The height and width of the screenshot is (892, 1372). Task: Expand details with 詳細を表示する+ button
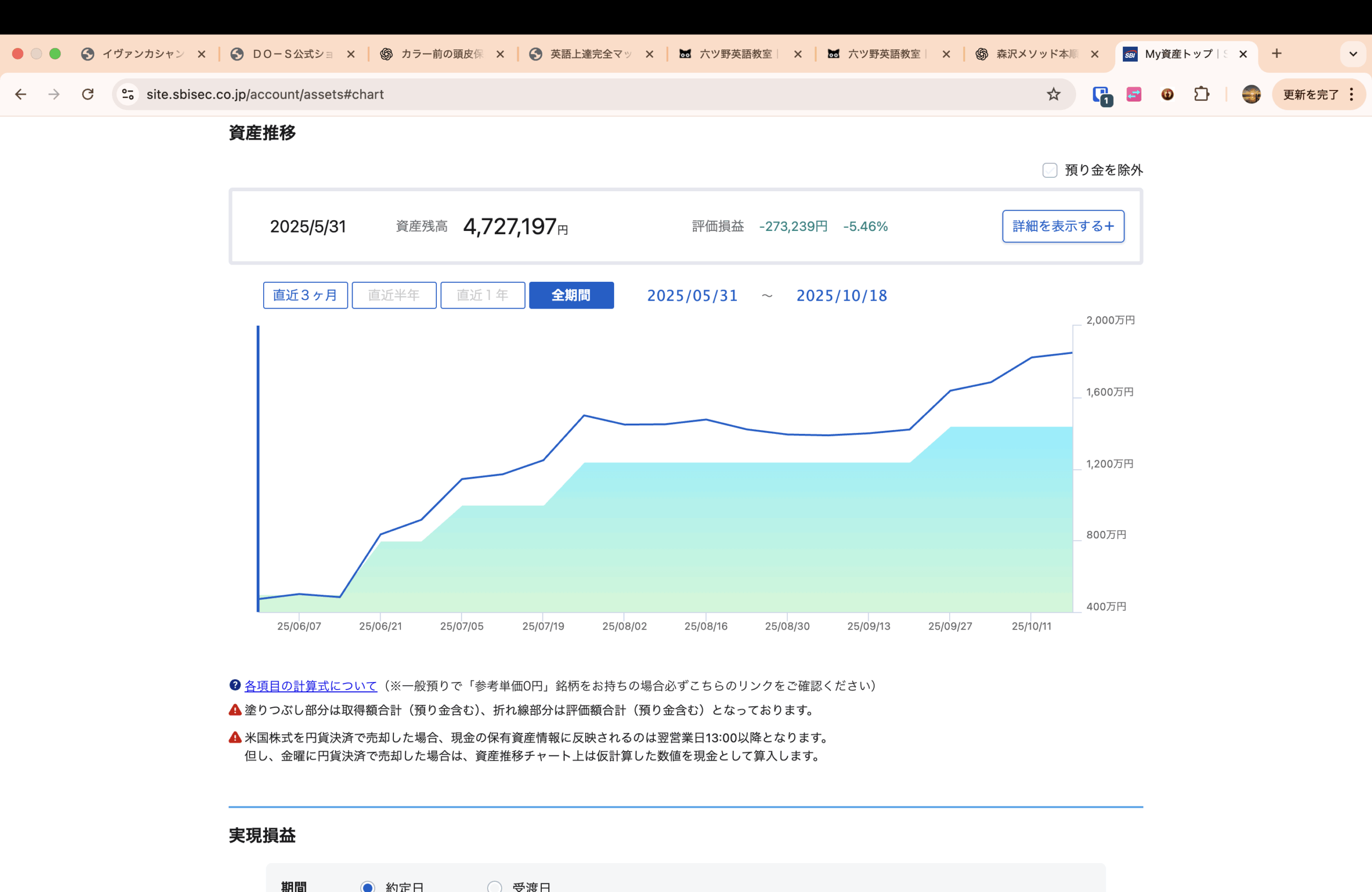tap(1062, 227)
